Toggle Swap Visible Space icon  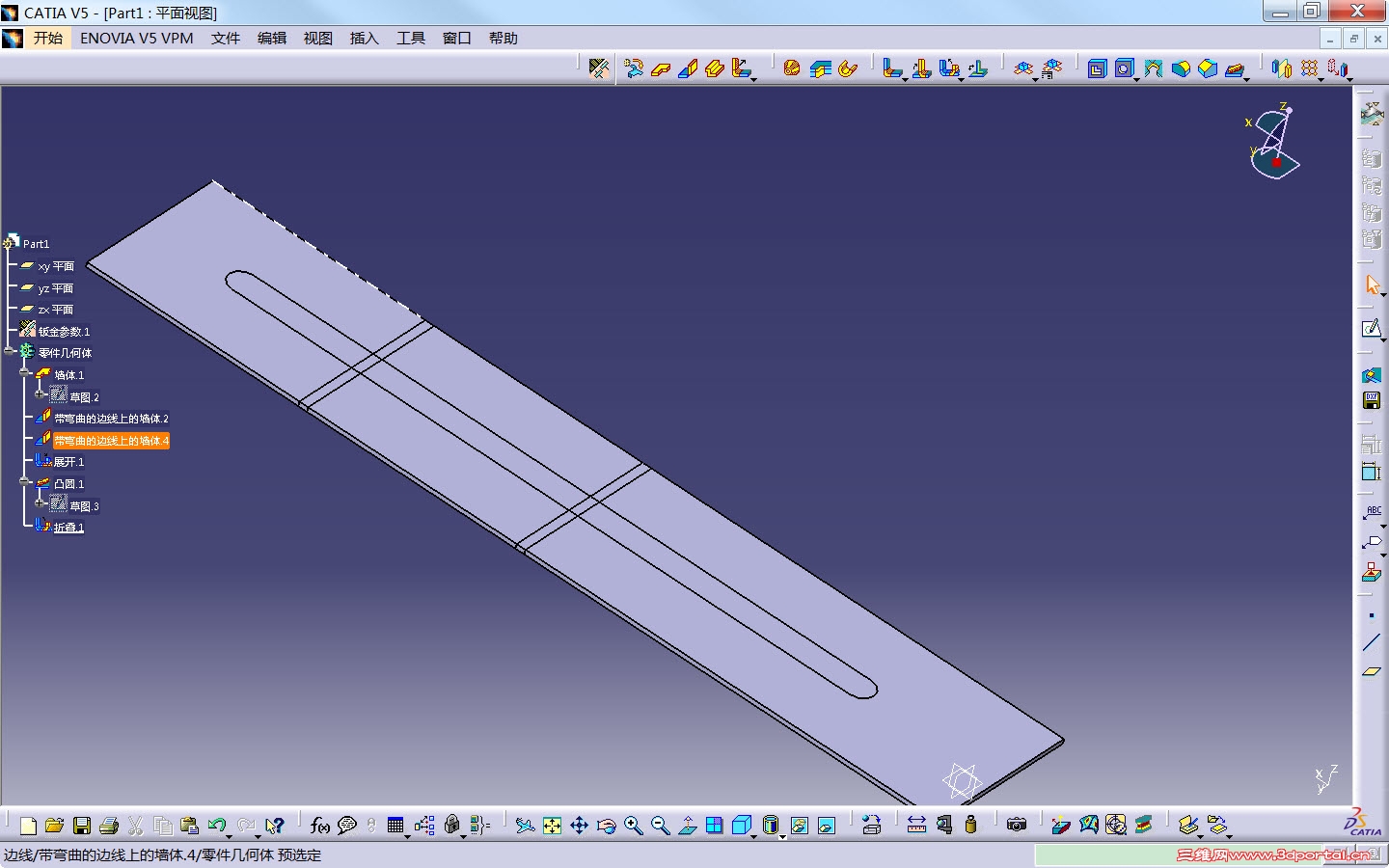pos(826,825)
